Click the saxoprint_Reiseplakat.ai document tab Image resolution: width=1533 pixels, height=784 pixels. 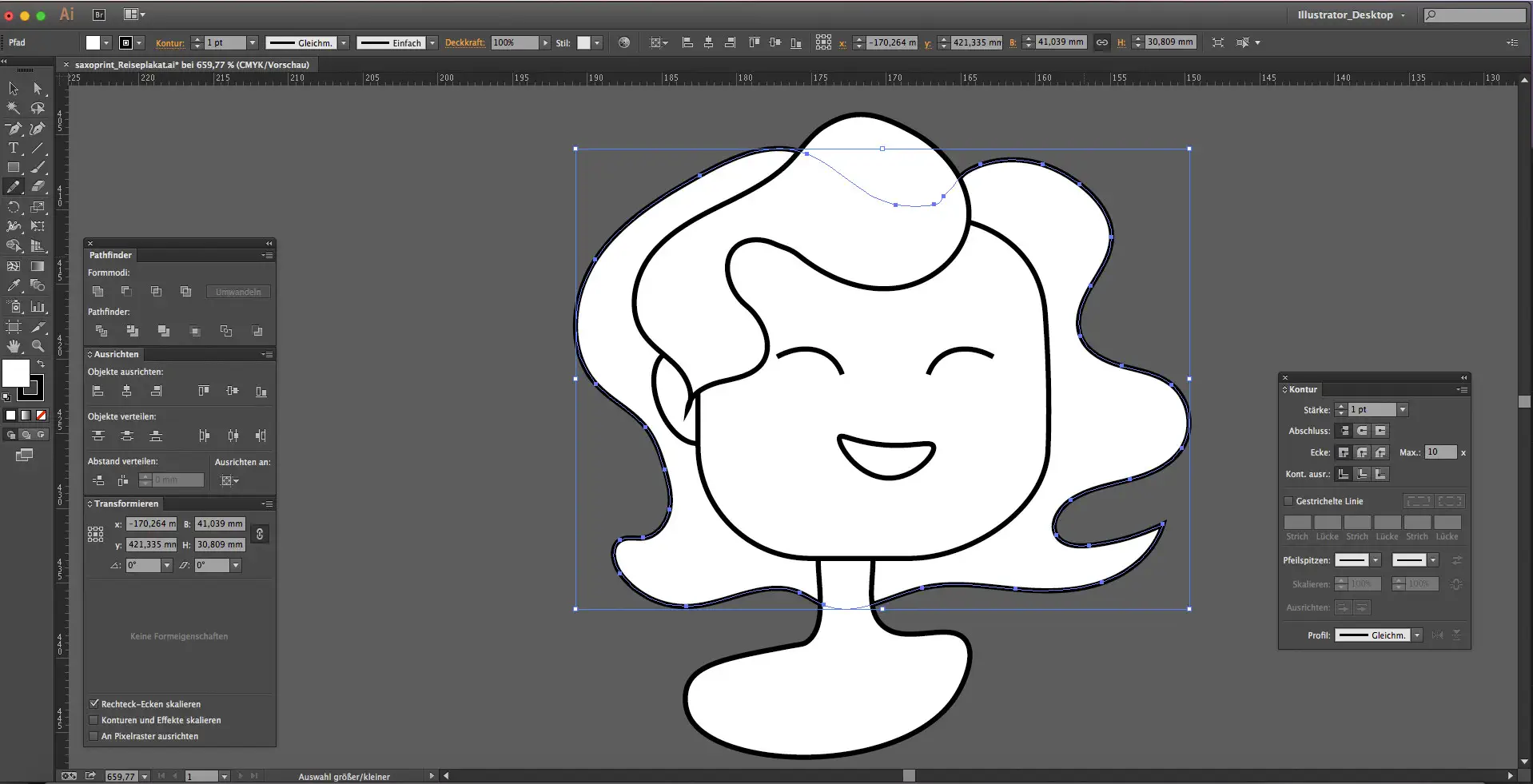(x=192, y=65)
